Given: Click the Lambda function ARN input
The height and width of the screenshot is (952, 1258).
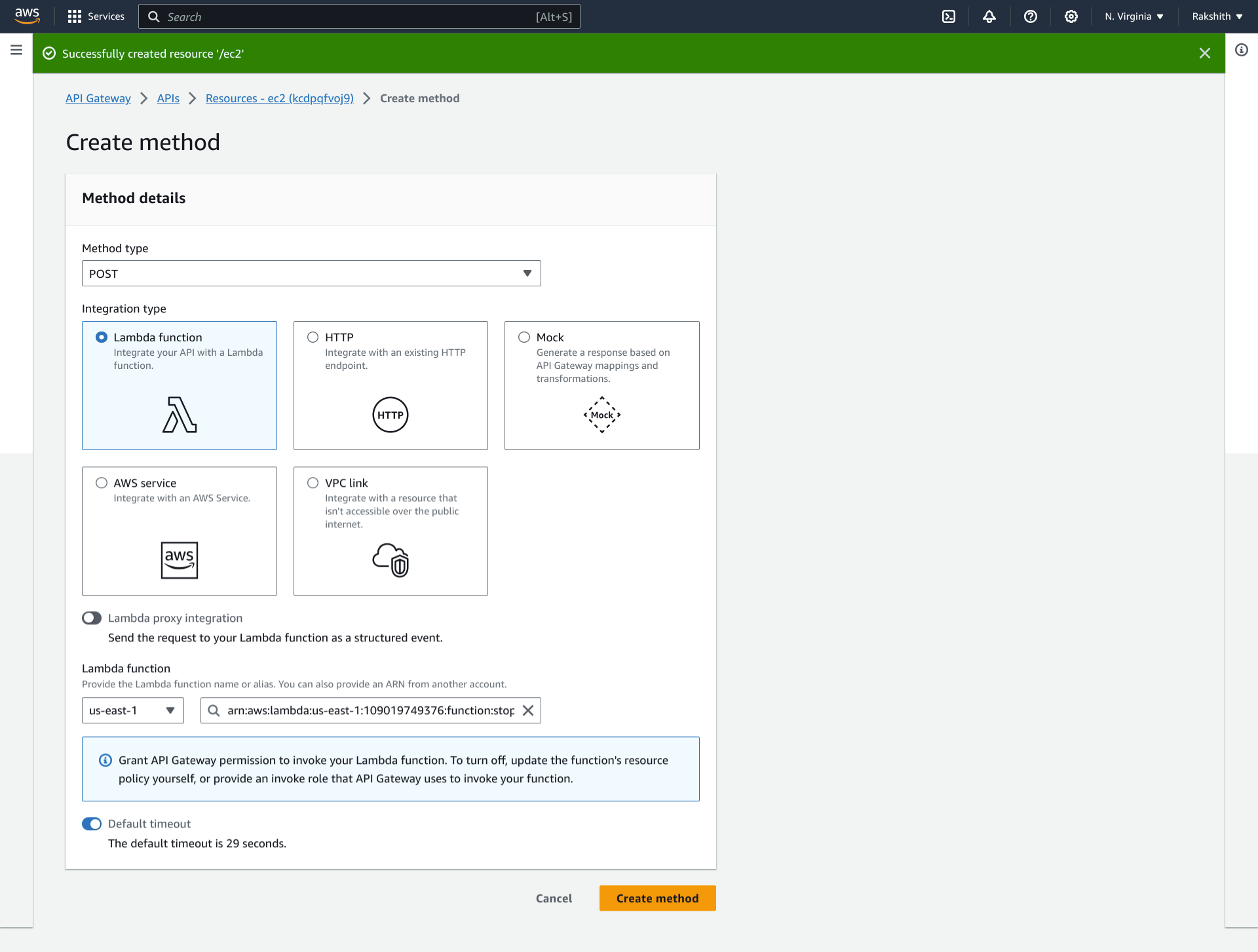Looking at the screenshot, I should [x=371, y=710].
